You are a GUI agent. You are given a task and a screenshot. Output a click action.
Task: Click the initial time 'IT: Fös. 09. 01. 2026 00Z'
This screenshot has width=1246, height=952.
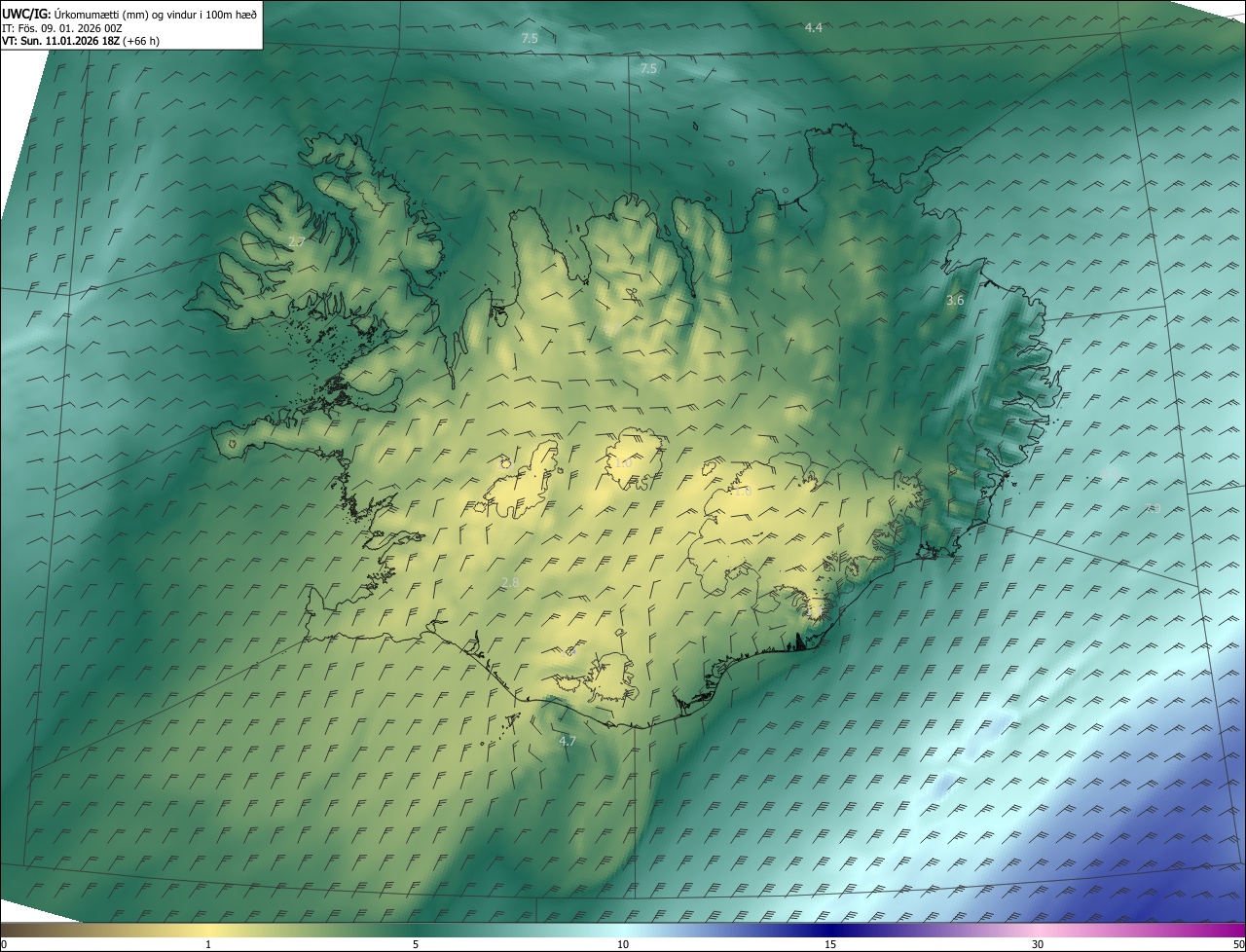[61, 27]
